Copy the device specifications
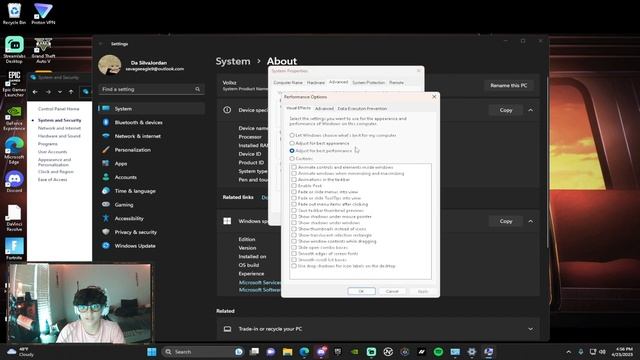The width and height of the screenshot is (640, 360). pos(506,110)
